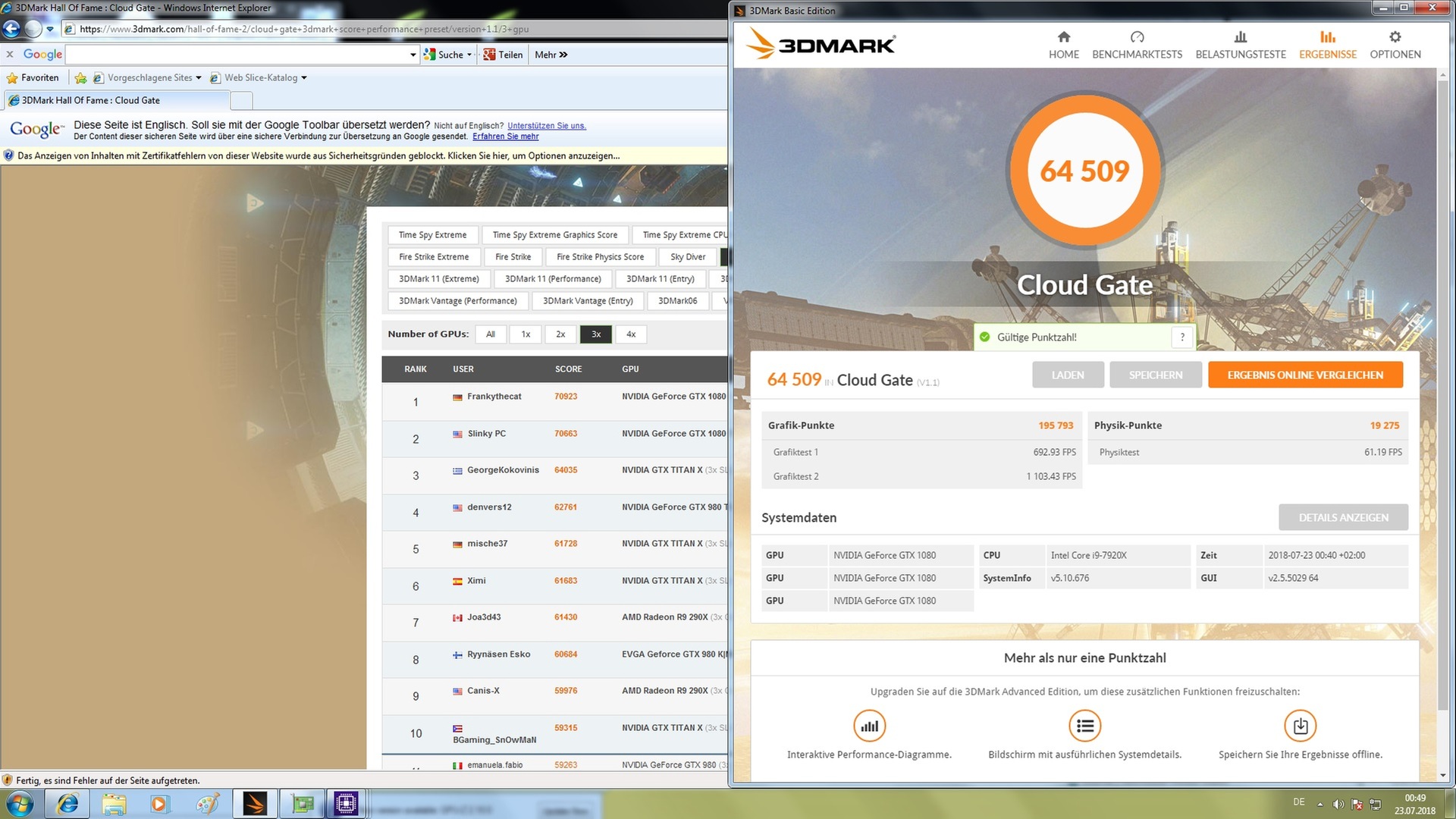1456x819 pixels.
Task: Select 1x GPU count option
Action: click(526, 334)
